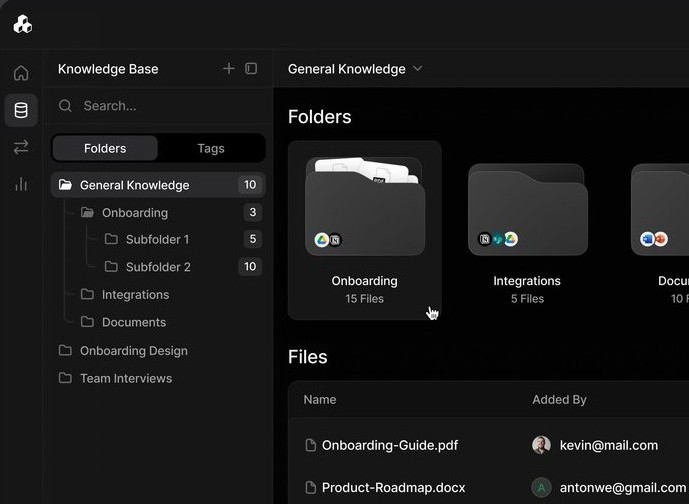Click the Knowledge Base sidebar title

pos(108,69)
